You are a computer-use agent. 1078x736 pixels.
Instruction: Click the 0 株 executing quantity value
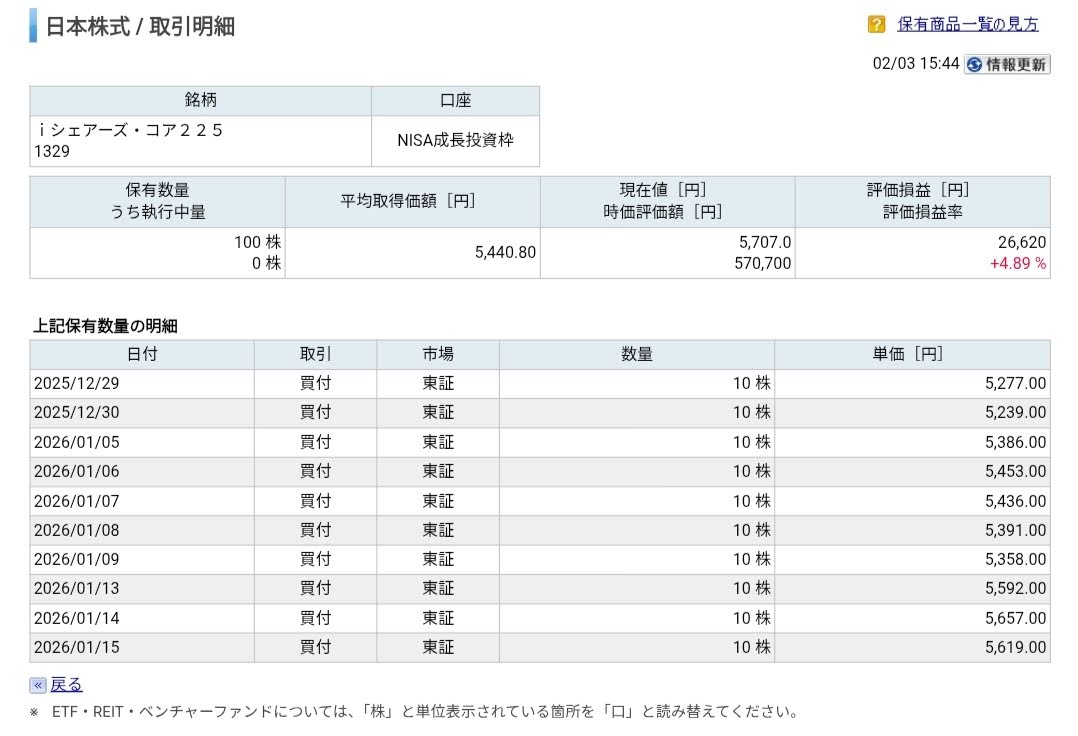pyautogui.click(x=266, y=263)
